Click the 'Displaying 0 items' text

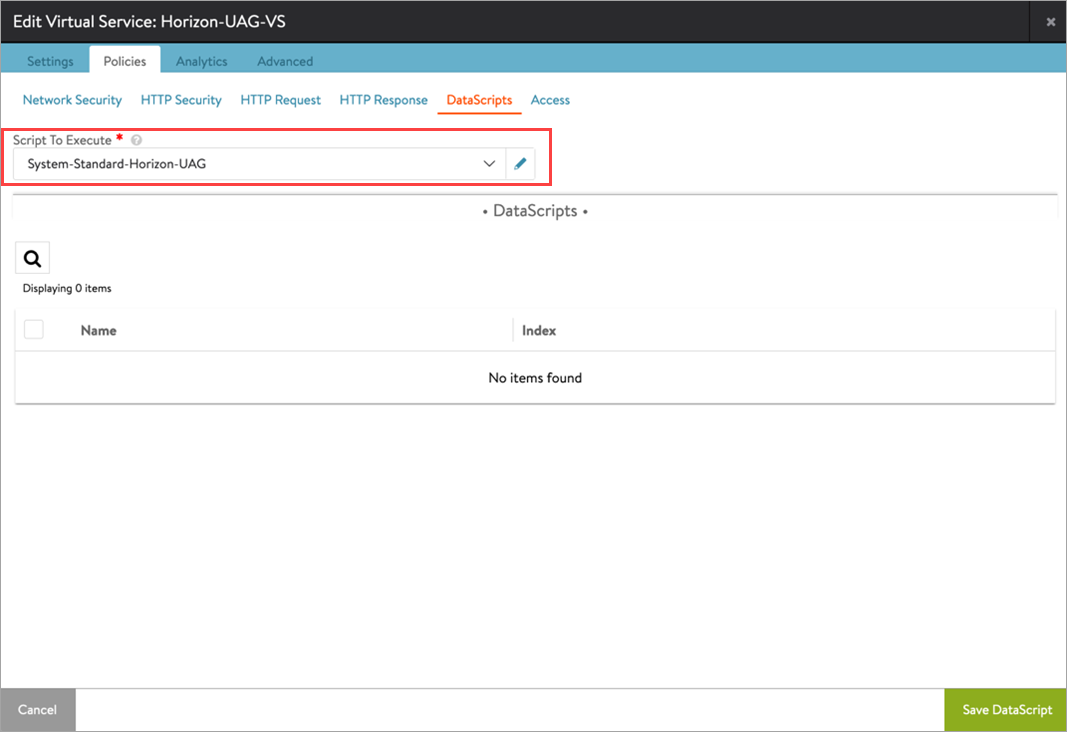coord(67,288)
